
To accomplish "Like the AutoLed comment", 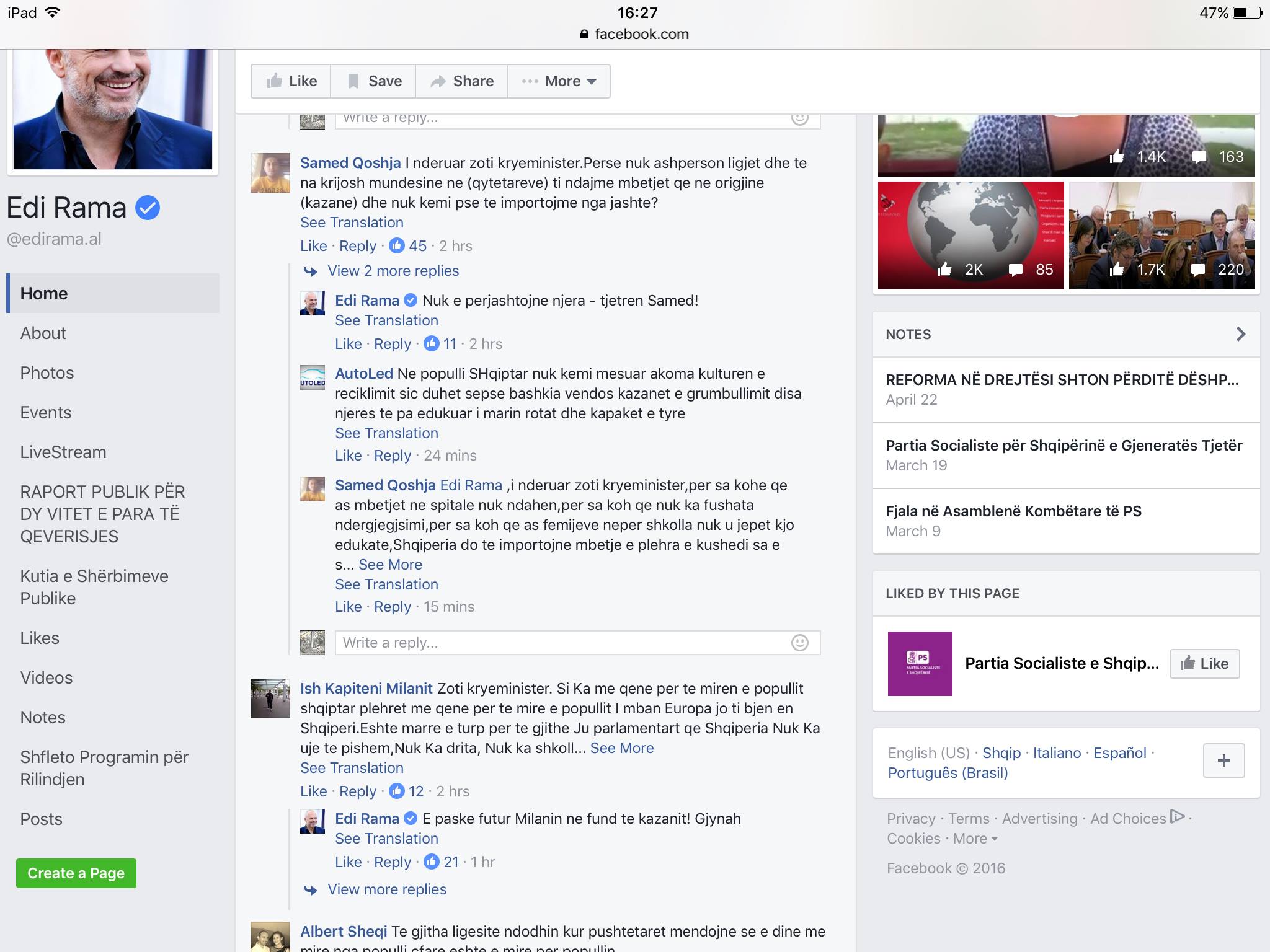I will (x=348, y=456).
